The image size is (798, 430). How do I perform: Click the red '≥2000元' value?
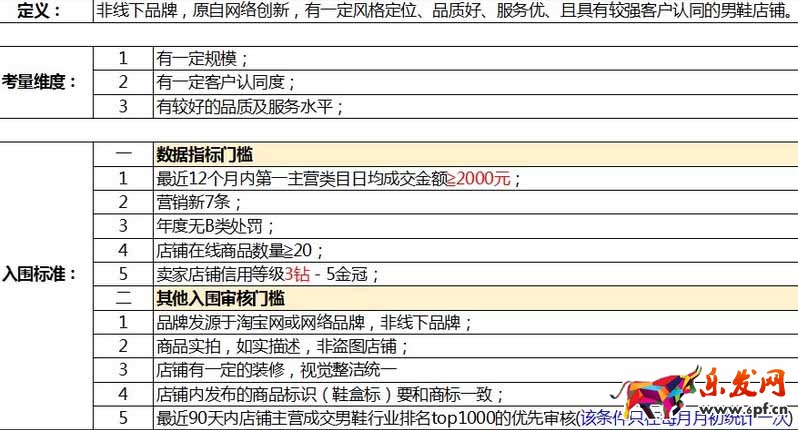coord(478,179)
